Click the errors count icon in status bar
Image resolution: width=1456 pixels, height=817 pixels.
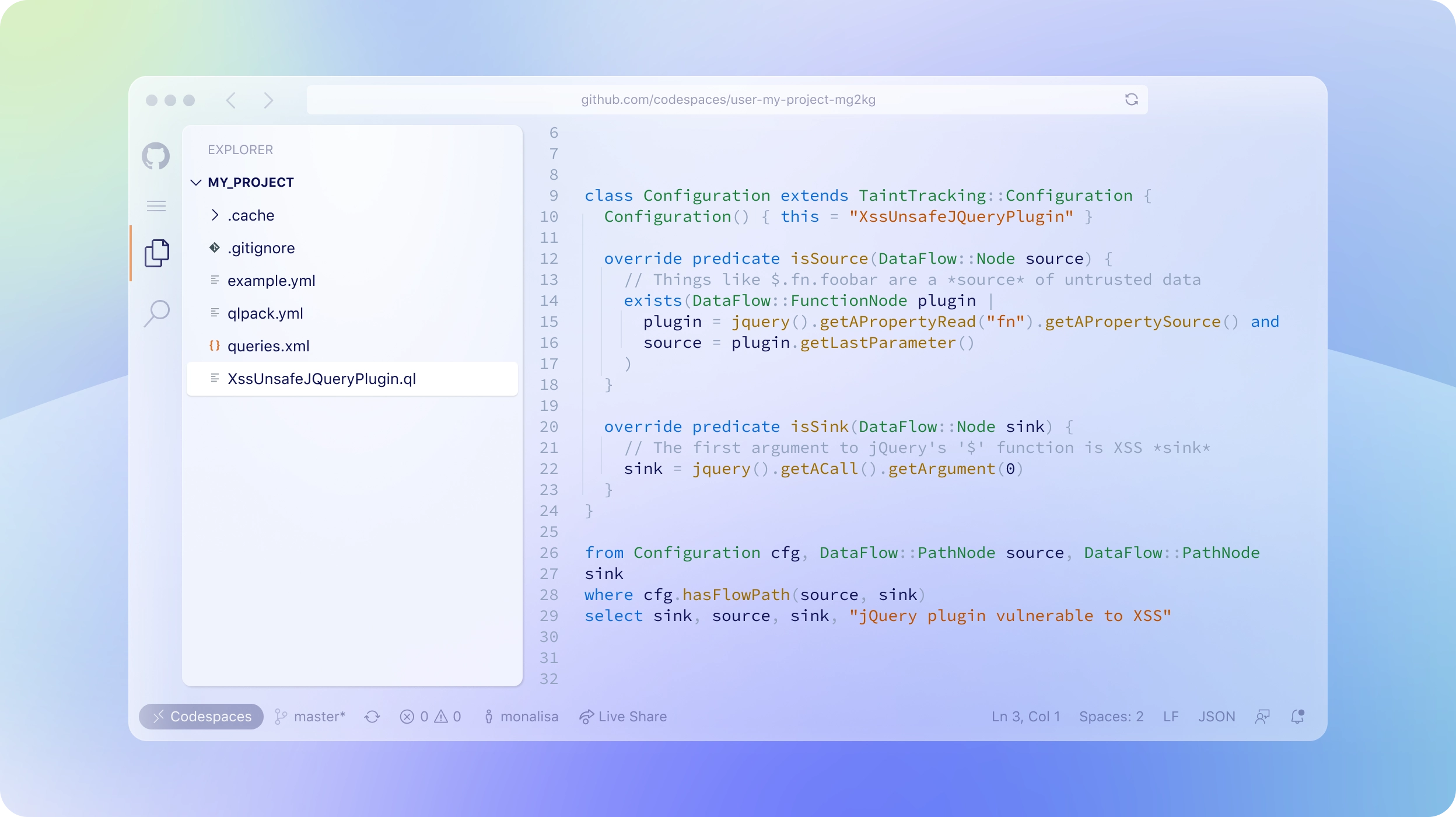click(x=407, y=717)
